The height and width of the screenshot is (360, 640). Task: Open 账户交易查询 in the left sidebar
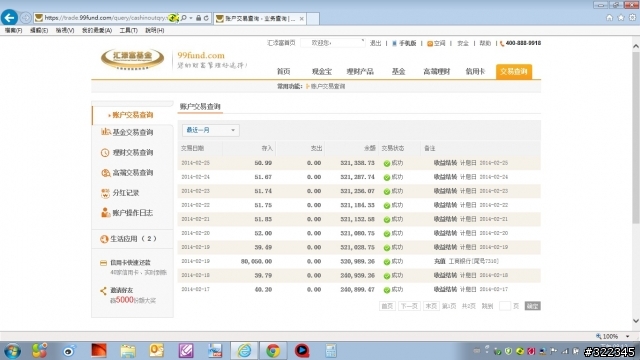tap(133, 115)
